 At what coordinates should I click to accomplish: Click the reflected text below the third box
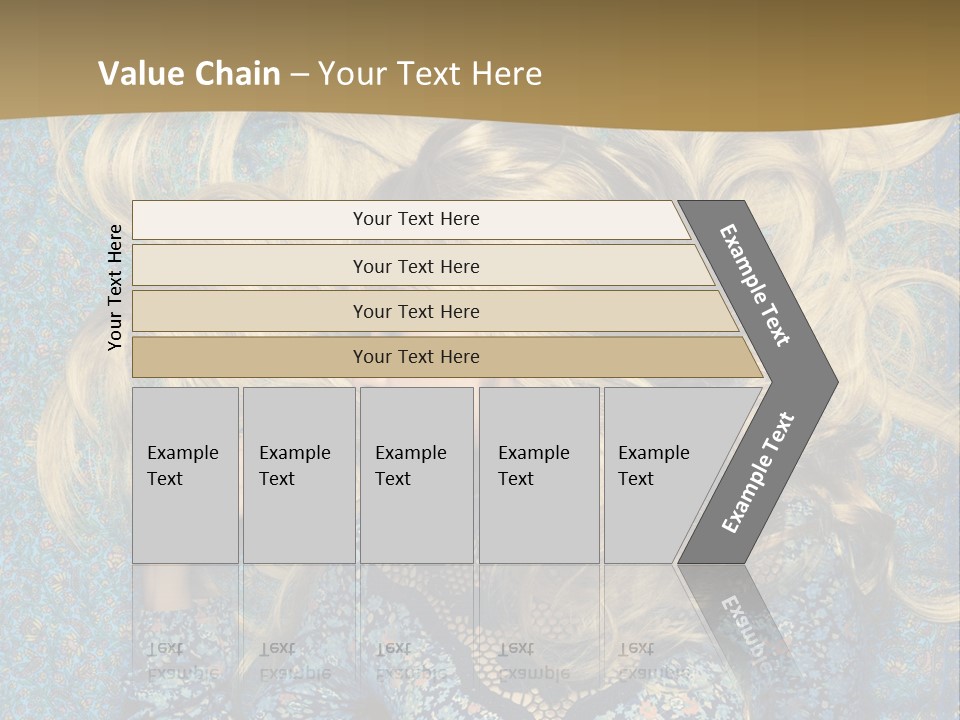point(411,660)
